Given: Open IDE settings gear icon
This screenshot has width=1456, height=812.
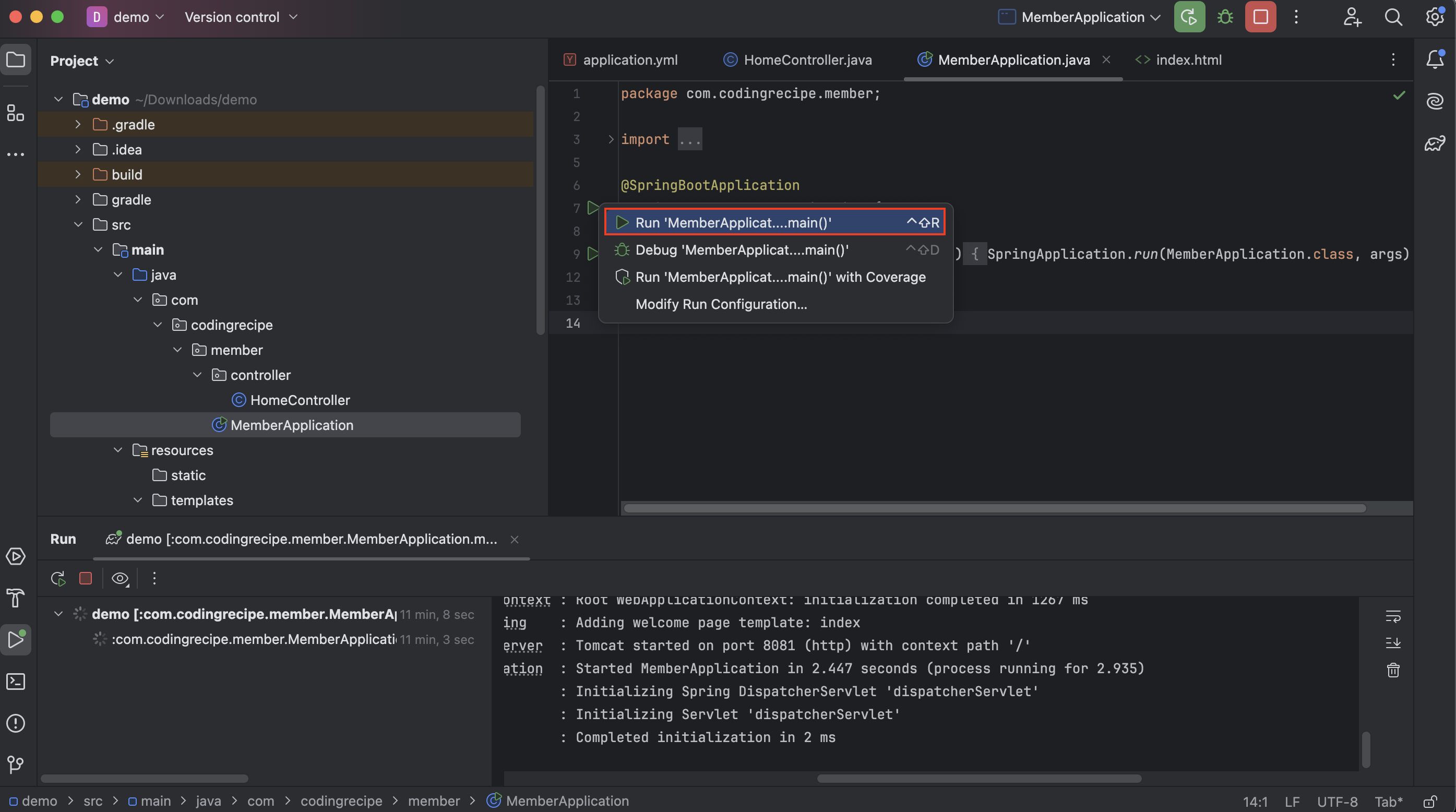Looking at the screenshot, I should pos(1435,17).
